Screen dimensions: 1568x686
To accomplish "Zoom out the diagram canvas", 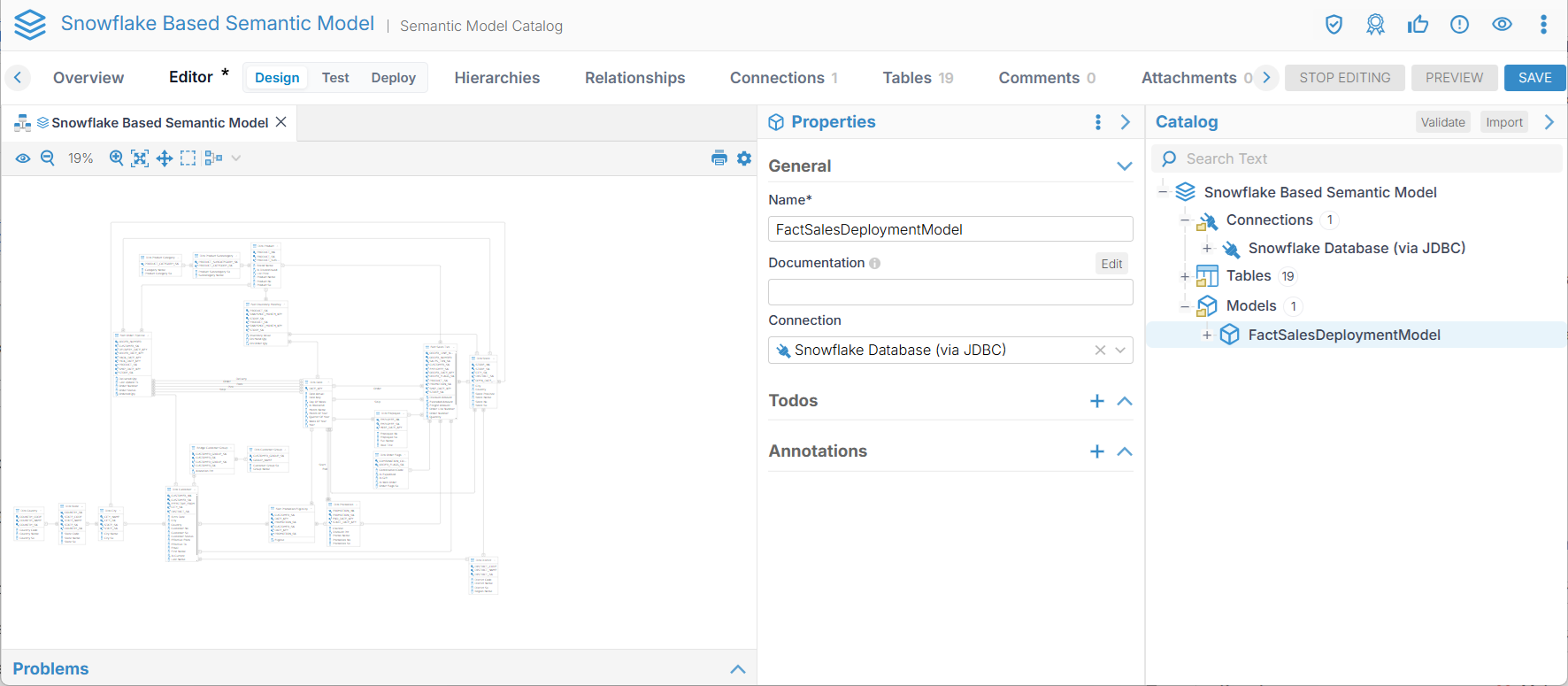I will coord(48,158).
